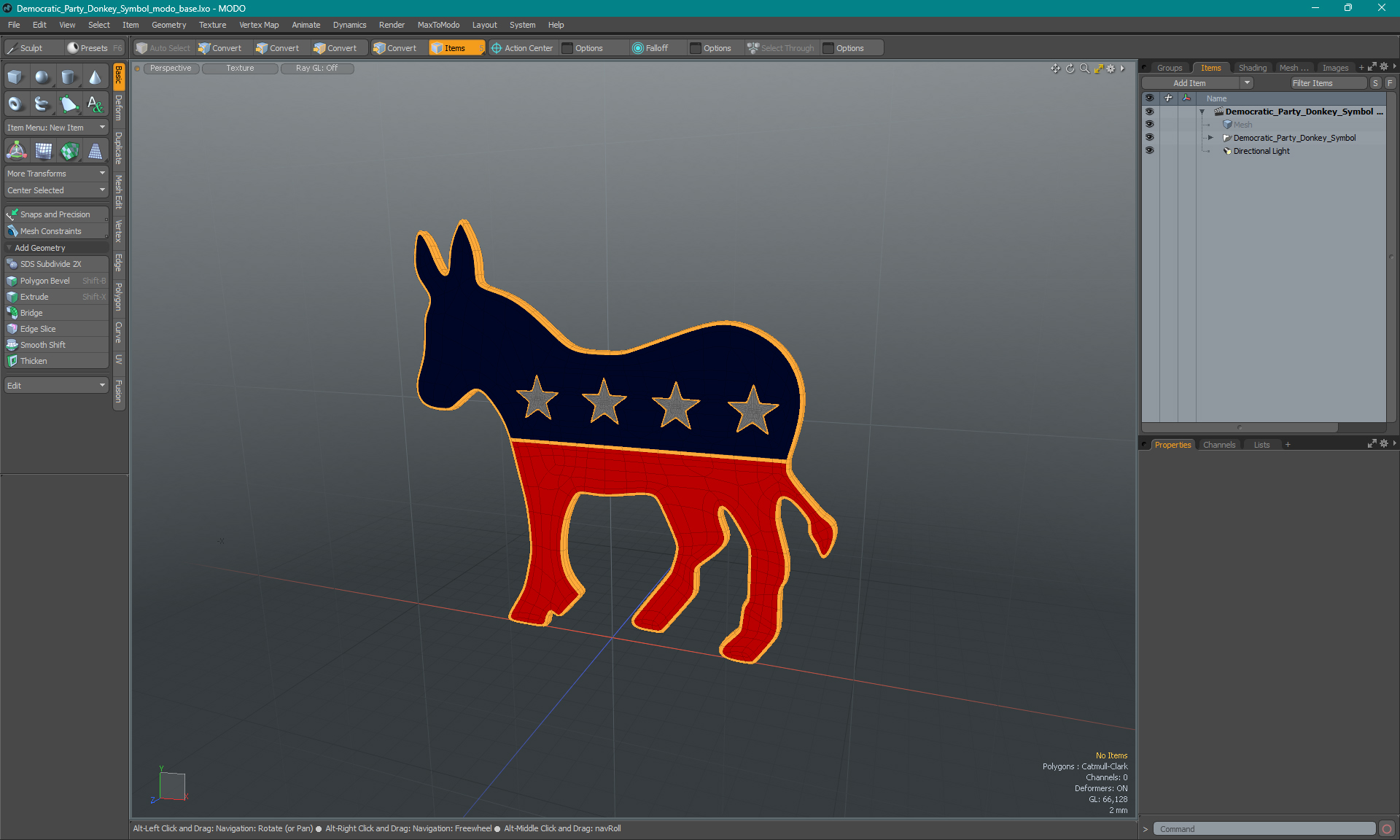Activate the Transform gizmo tool
The height and width of the screenshot is (840, 1400).
click(x=16, y=151)
